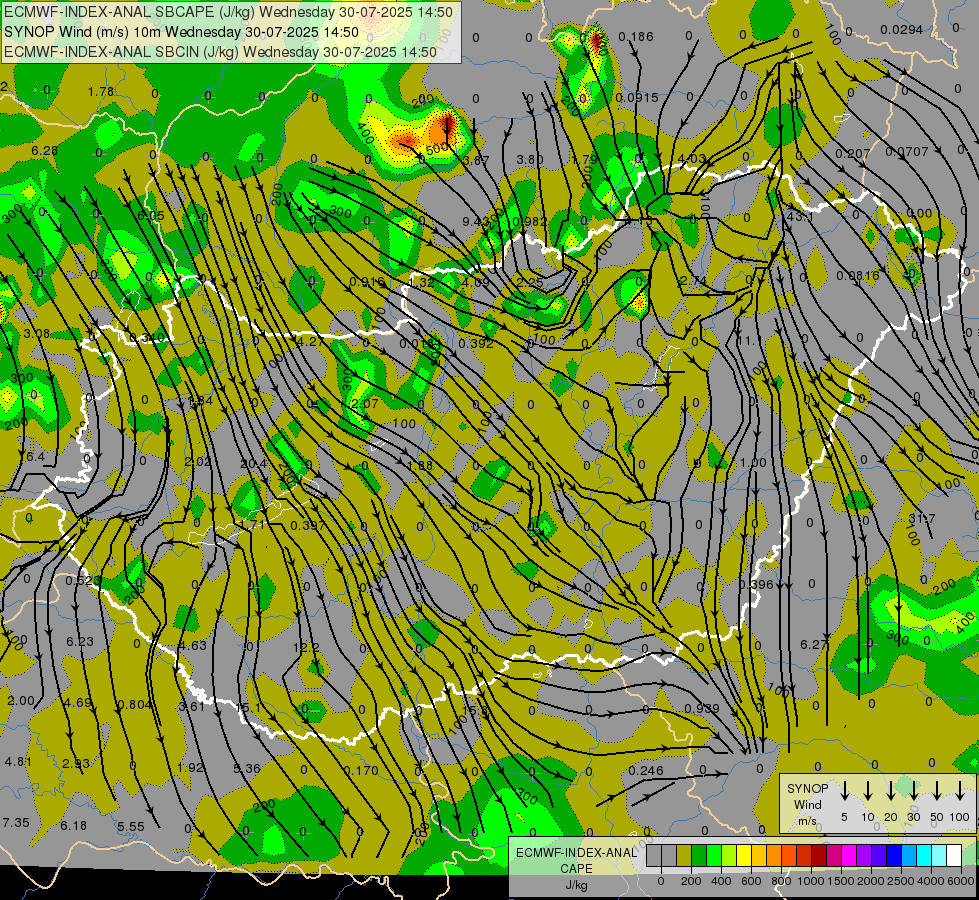This screenshot has width=979, height=900.
Task: Click the map value '3.08'
Action: [36, 333]
